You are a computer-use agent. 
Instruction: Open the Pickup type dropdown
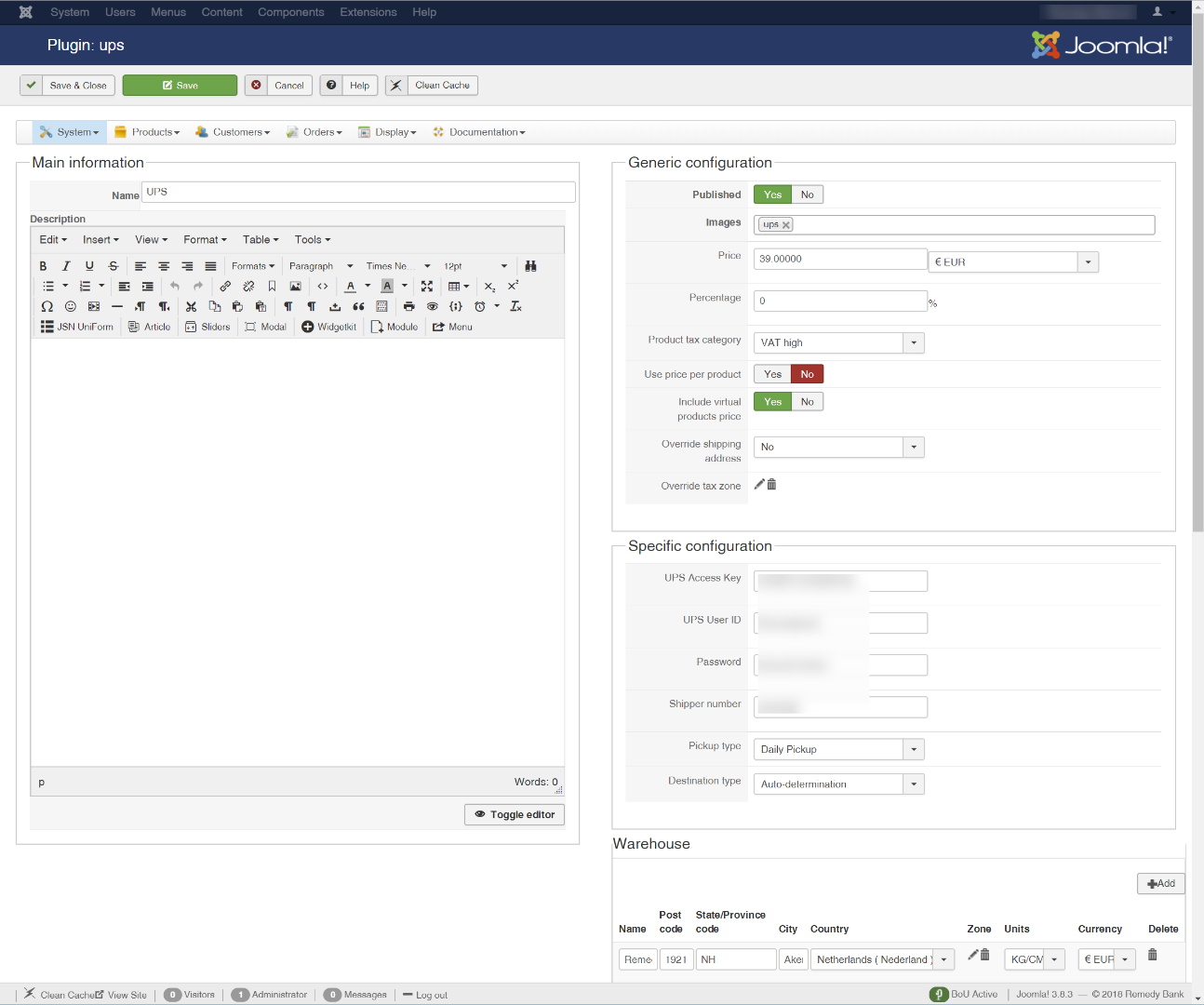(839, 749)
